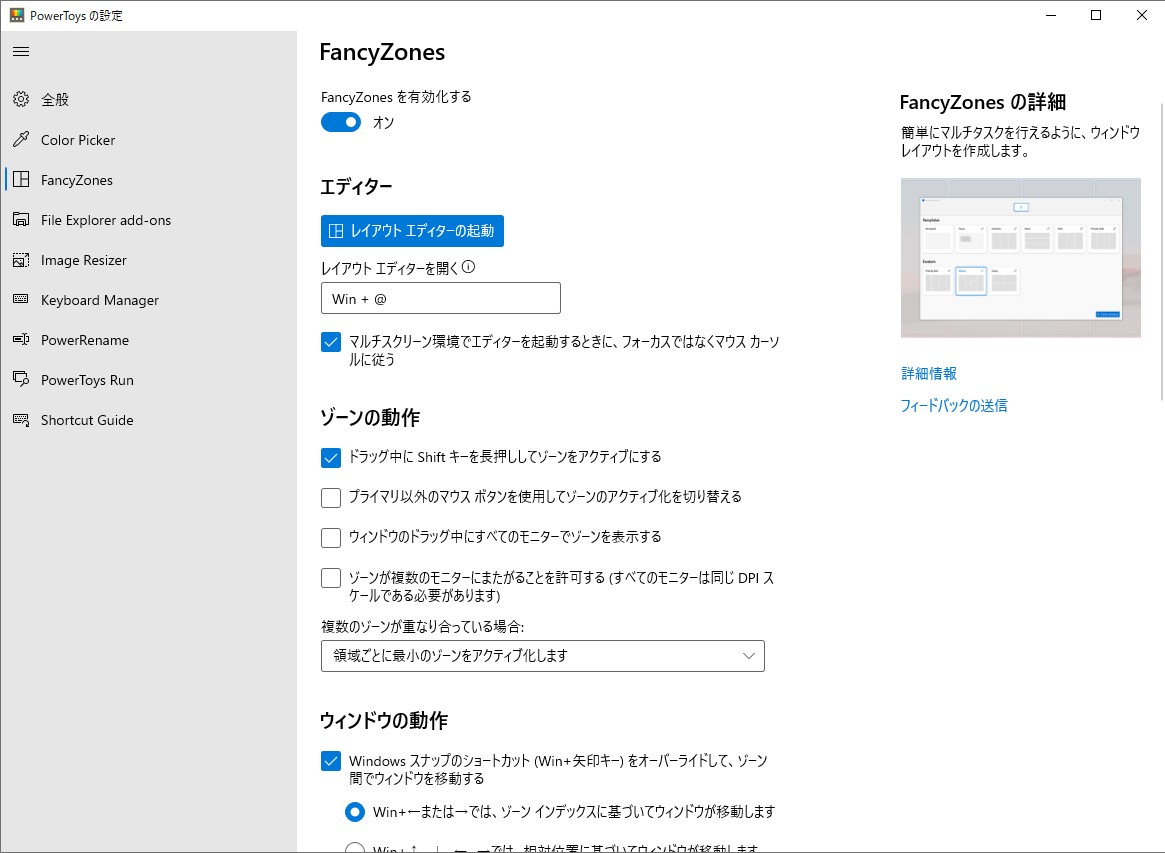Screen dimensions: 1165x853
Task: Open Color Picker settings
Action: pyautogui.click(x=77, y=140)
